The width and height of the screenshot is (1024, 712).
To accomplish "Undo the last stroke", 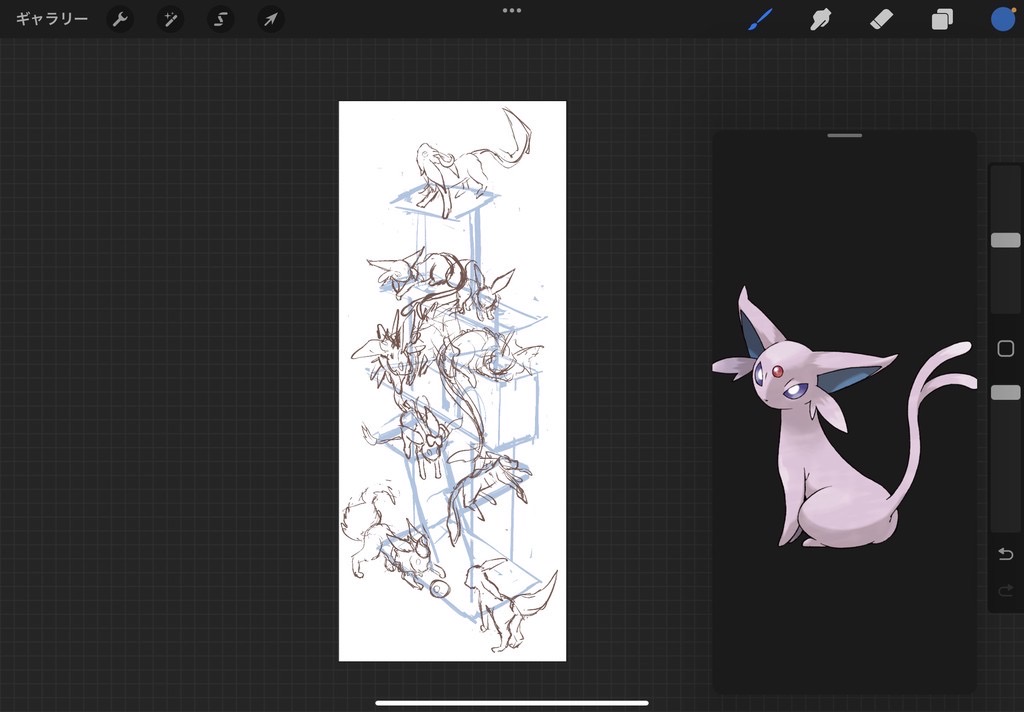I will pos(1006,554).
